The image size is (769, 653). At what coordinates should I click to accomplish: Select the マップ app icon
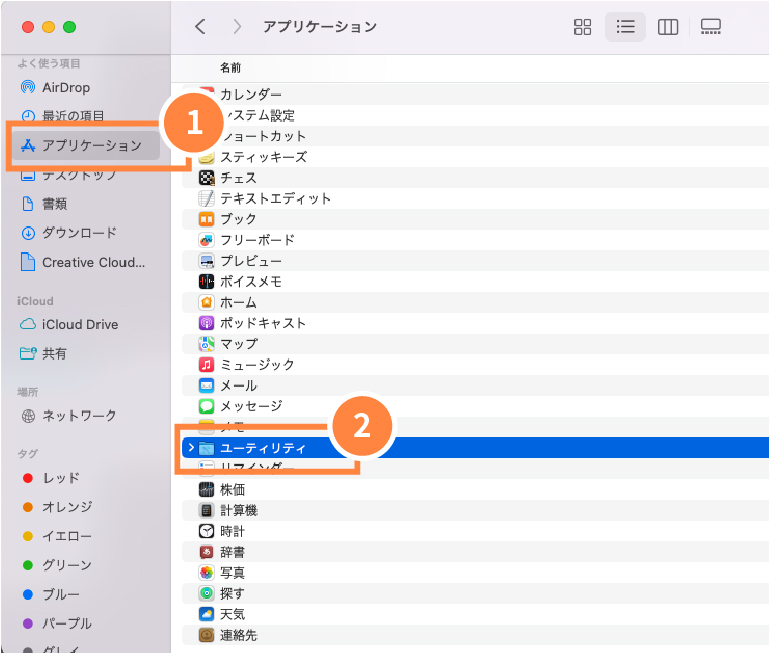tap(206, 343)
